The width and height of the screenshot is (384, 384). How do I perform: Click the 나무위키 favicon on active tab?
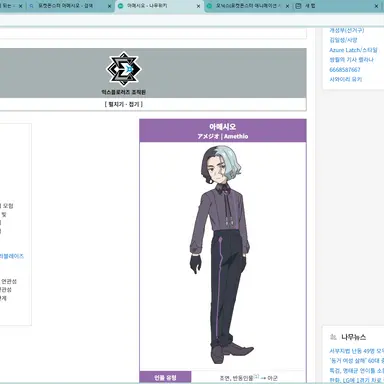(x=121, y=6)
